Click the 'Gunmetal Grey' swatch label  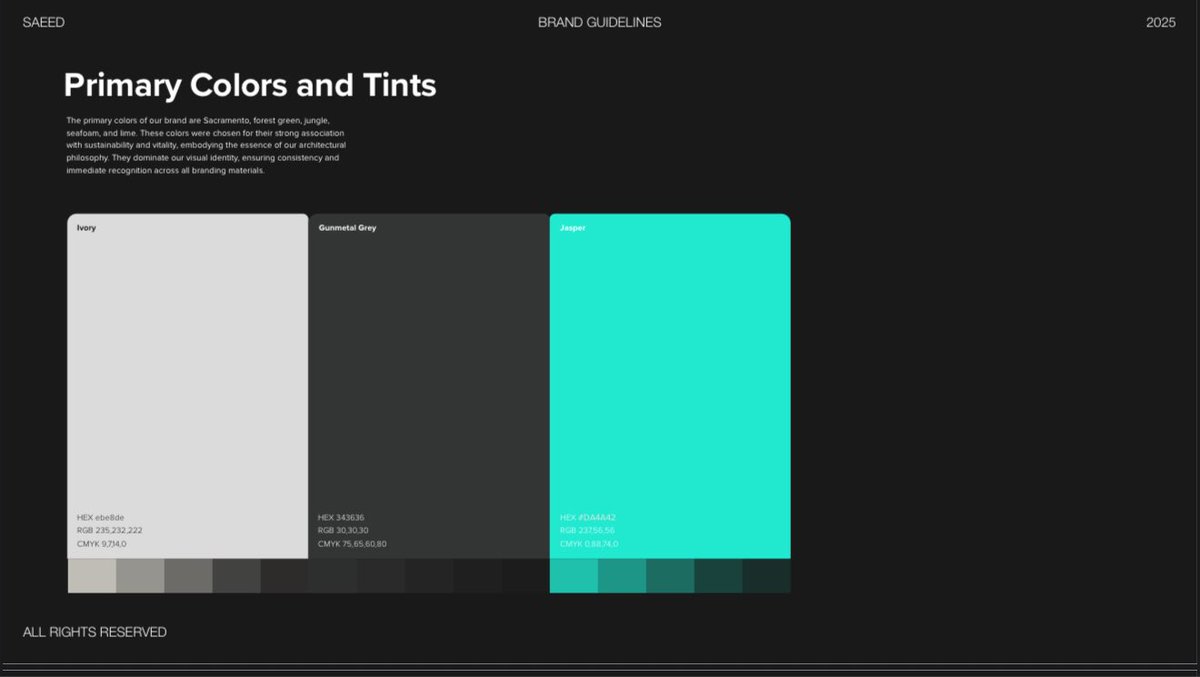[x=347, y=228]
